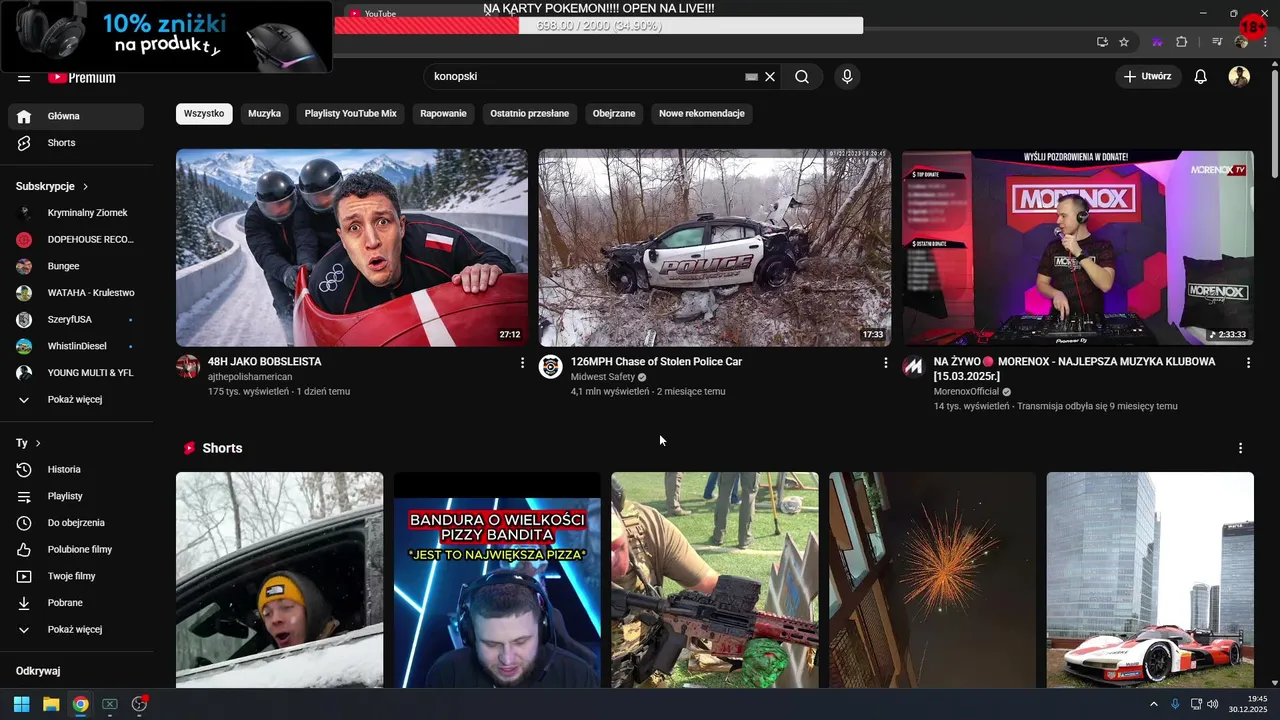Play the crashed police car thumbnail
Image resolution: width=1280 pixels, height=720 pixels.
pos(715,248)
